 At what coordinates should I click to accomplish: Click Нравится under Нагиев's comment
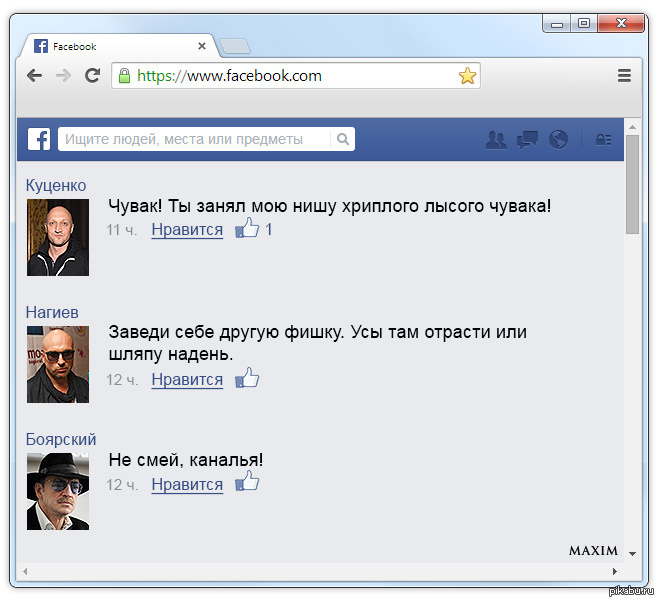(187, 380)
